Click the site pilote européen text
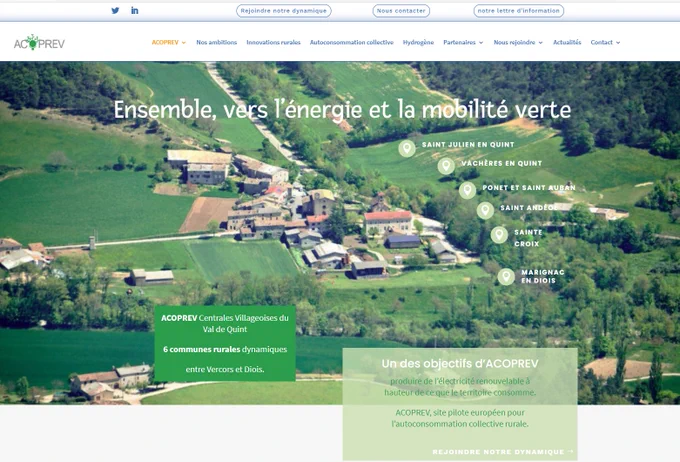Screen dimensions: 680x462 tap(460, 418)
